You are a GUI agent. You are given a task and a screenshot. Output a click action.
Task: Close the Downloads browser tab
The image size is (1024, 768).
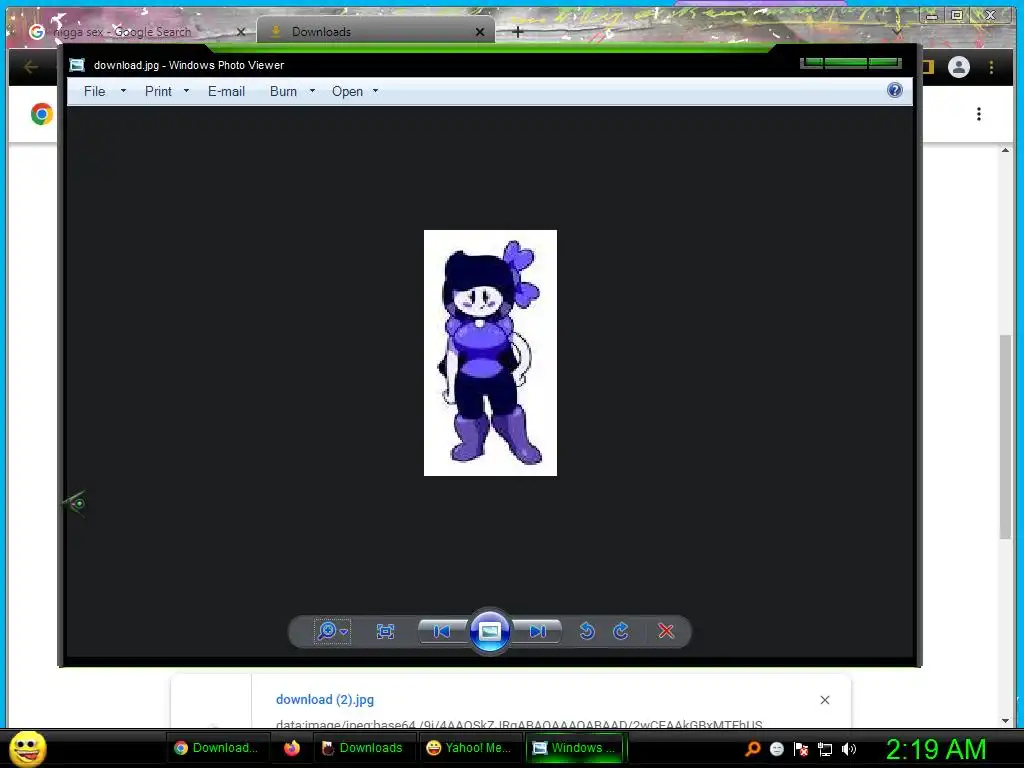480,32
